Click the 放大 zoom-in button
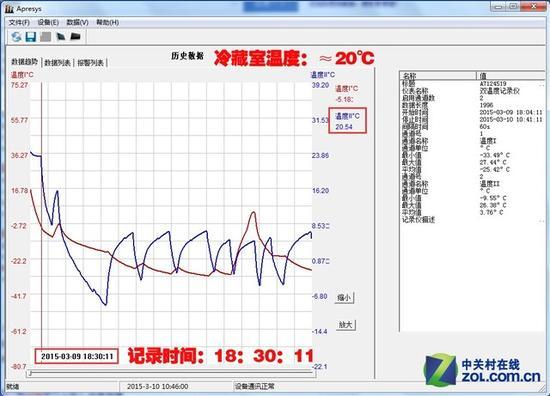Viewport: 550px width, 396px height. pyautogui.click(x=346, y=325)
